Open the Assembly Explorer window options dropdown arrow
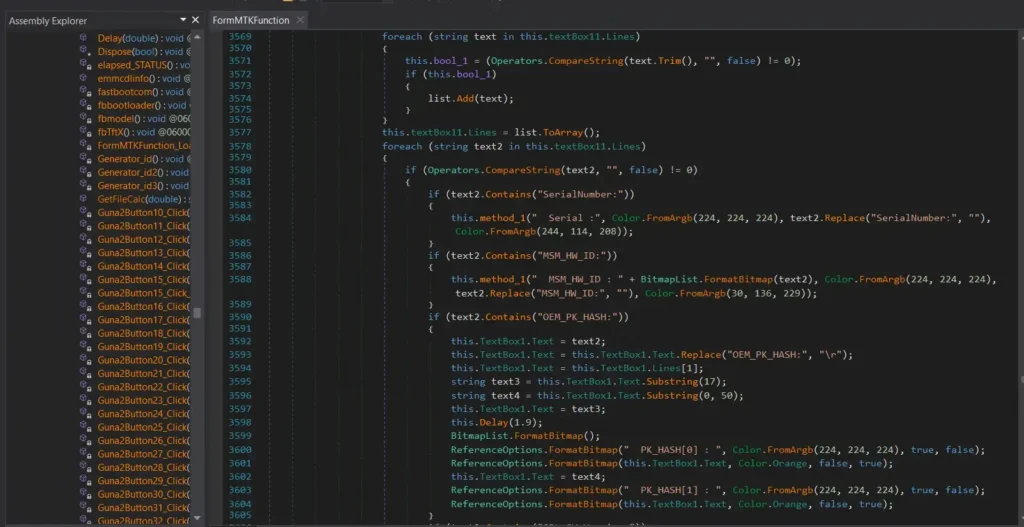Image resolution: width=1024 pixels, height=527 pixels. [183, 20]
